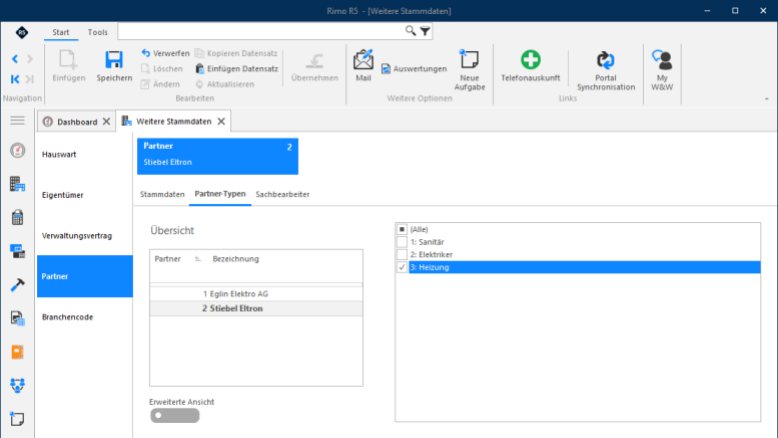Sort by the Bezeichnung column header
This screenshot has height=438, width=778.
click(236, 259)
